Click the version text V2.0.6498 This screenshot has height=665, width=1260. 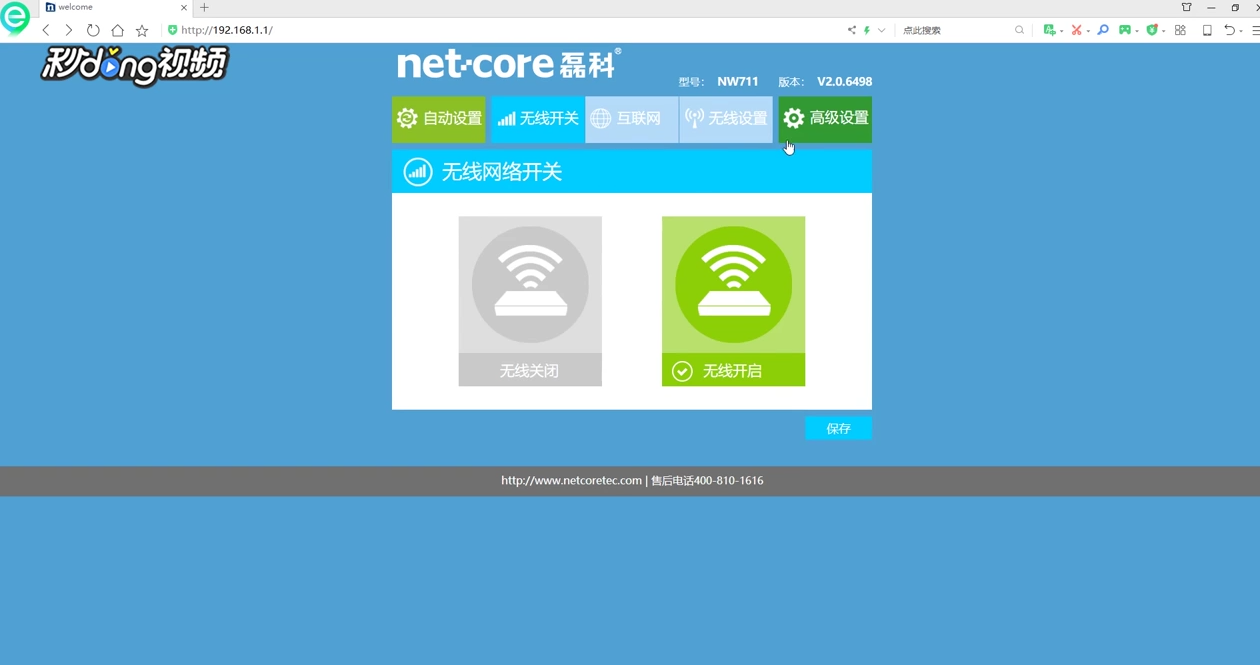coord(844,82)
